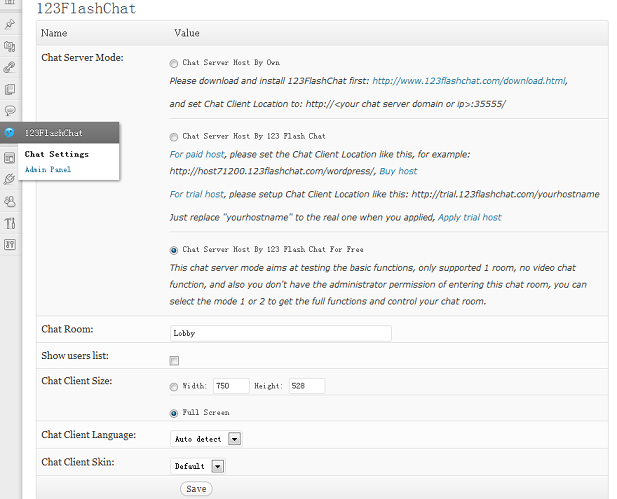Open Chat Settings in the flyout menu

click(57, 155)
